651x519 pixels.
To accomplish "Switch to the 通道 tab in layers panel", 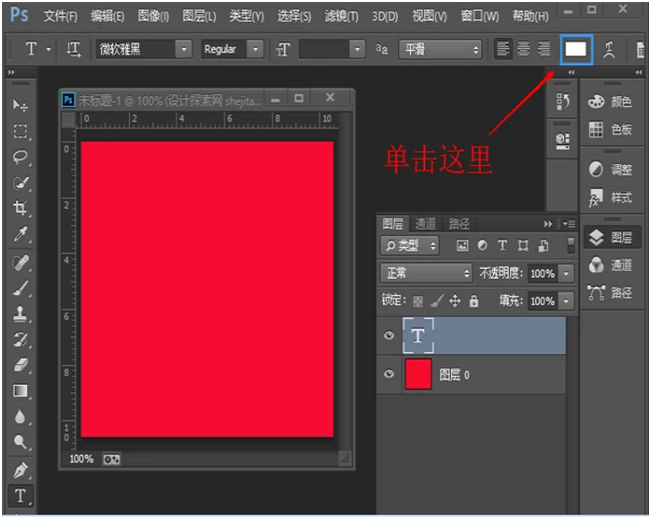I will pyautogui.click(x=425, y=224).
